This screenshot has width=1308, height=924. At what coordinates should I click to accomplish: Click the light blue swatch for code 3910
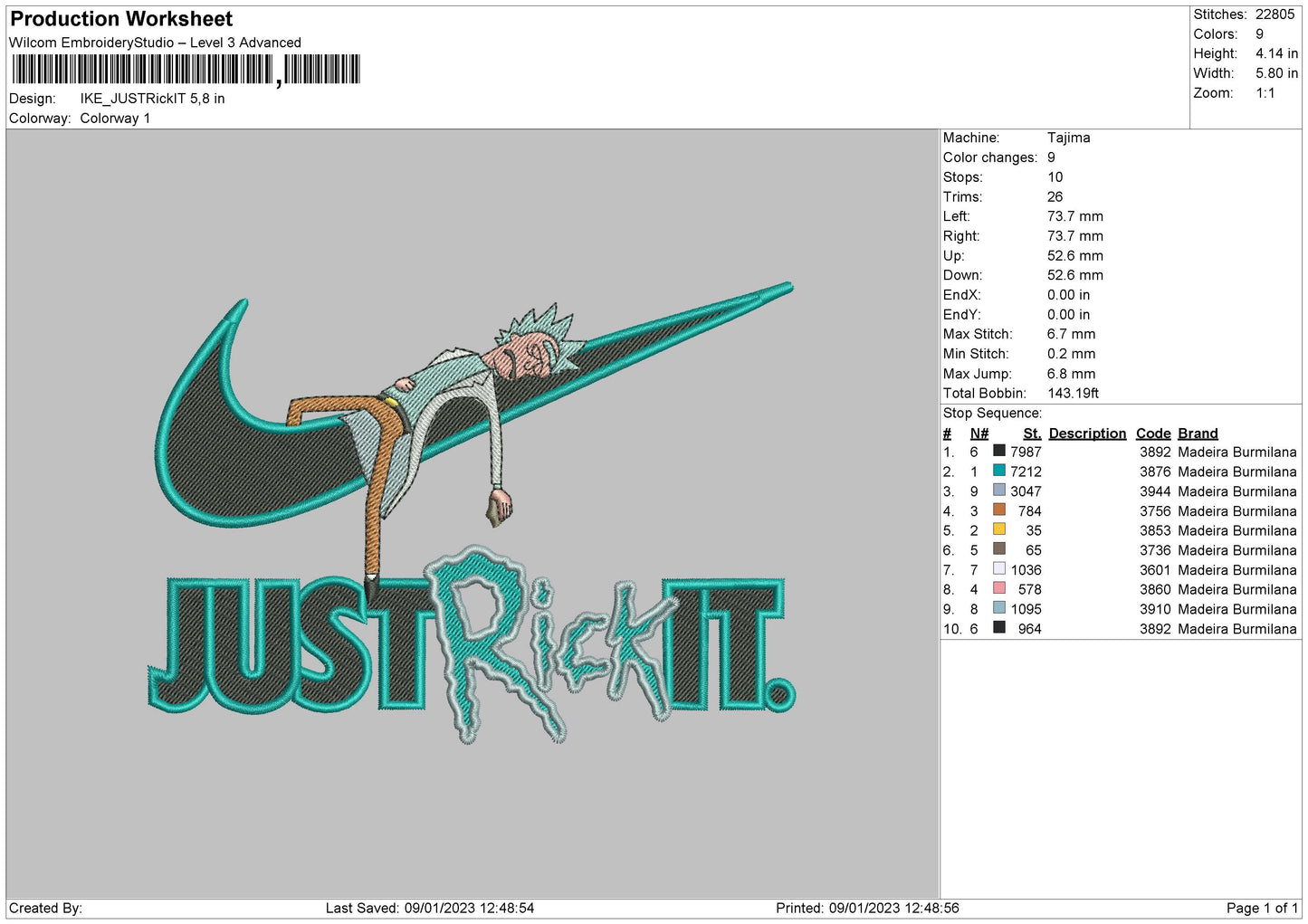(x=998, y=608)
